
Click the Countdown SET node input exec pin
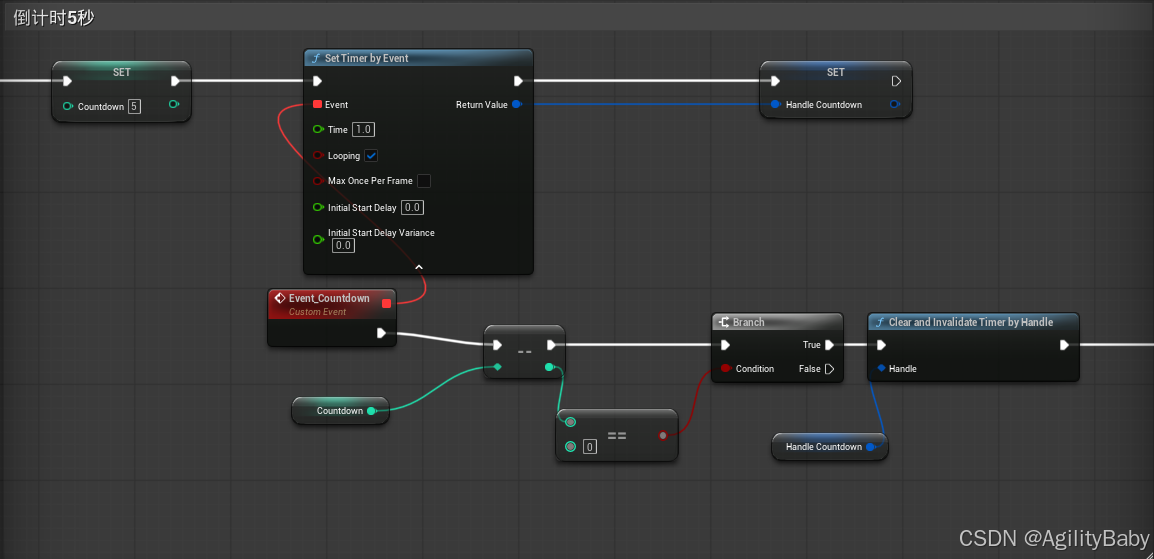(67, 81)
